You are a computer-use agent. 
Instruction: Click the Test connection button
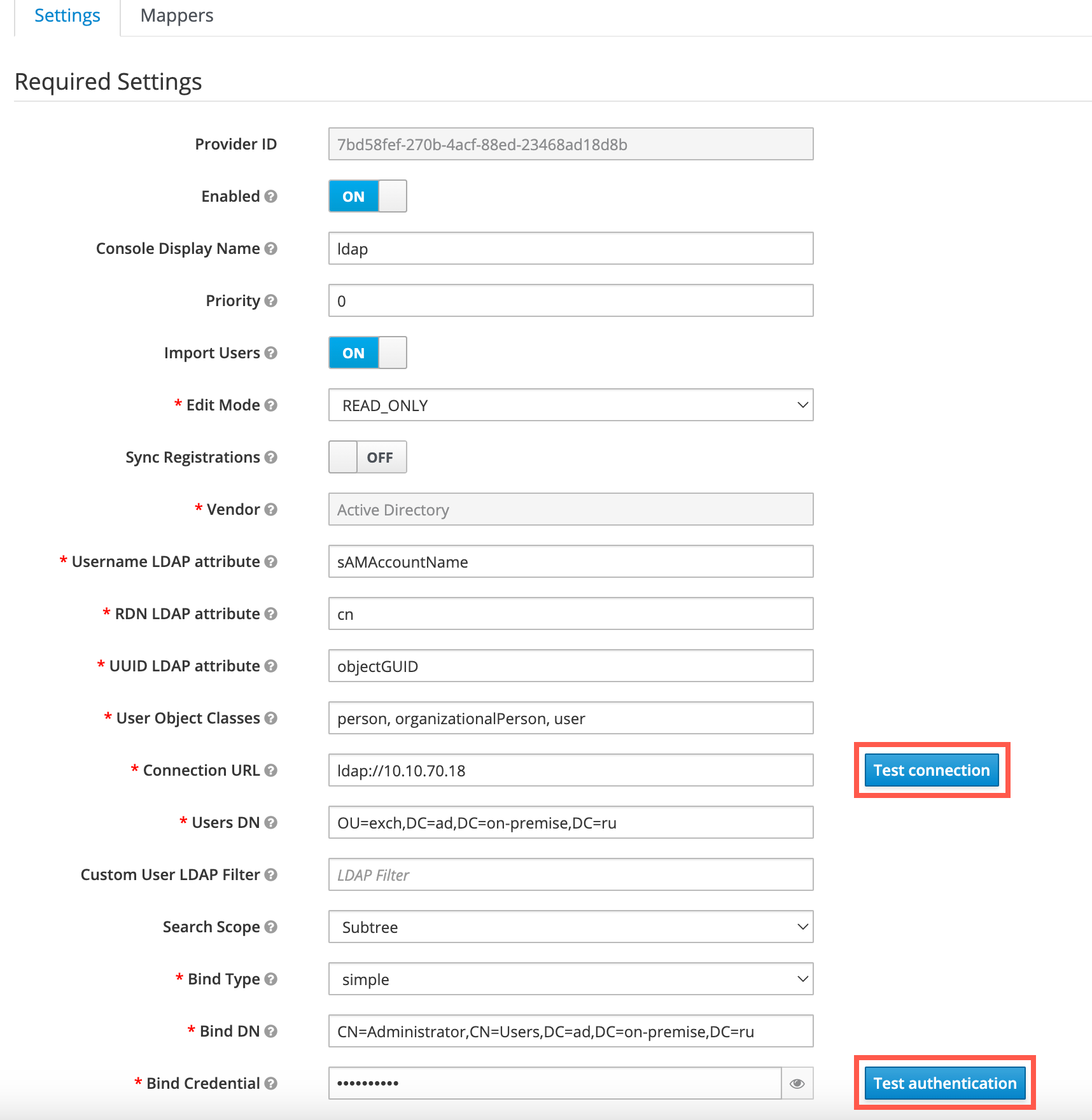coord(931,771)
